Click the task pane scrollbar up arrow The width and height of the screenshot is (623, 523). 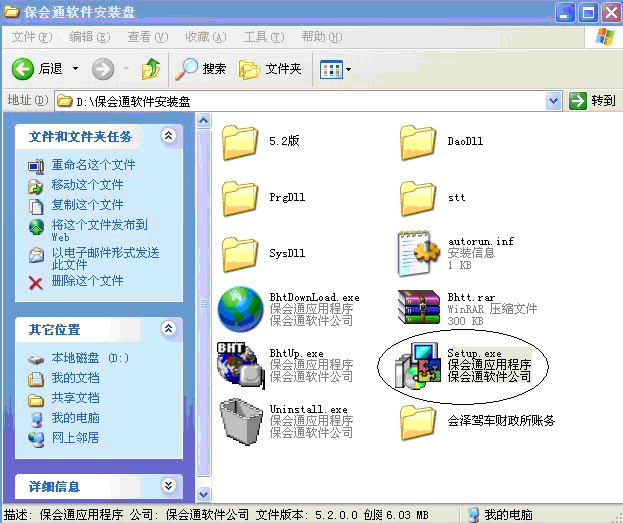204,120
